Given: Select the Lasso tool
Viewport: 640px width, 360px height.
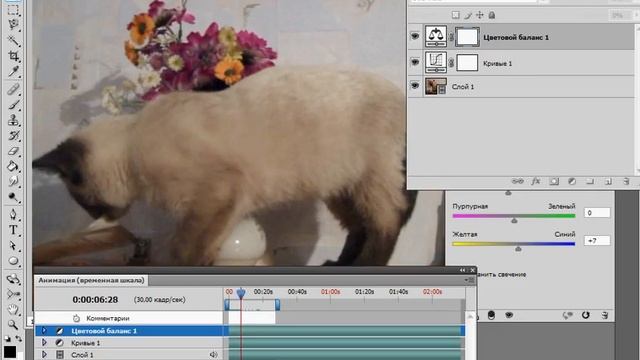Looking at the screenshot, I should (x=13, y=24).
